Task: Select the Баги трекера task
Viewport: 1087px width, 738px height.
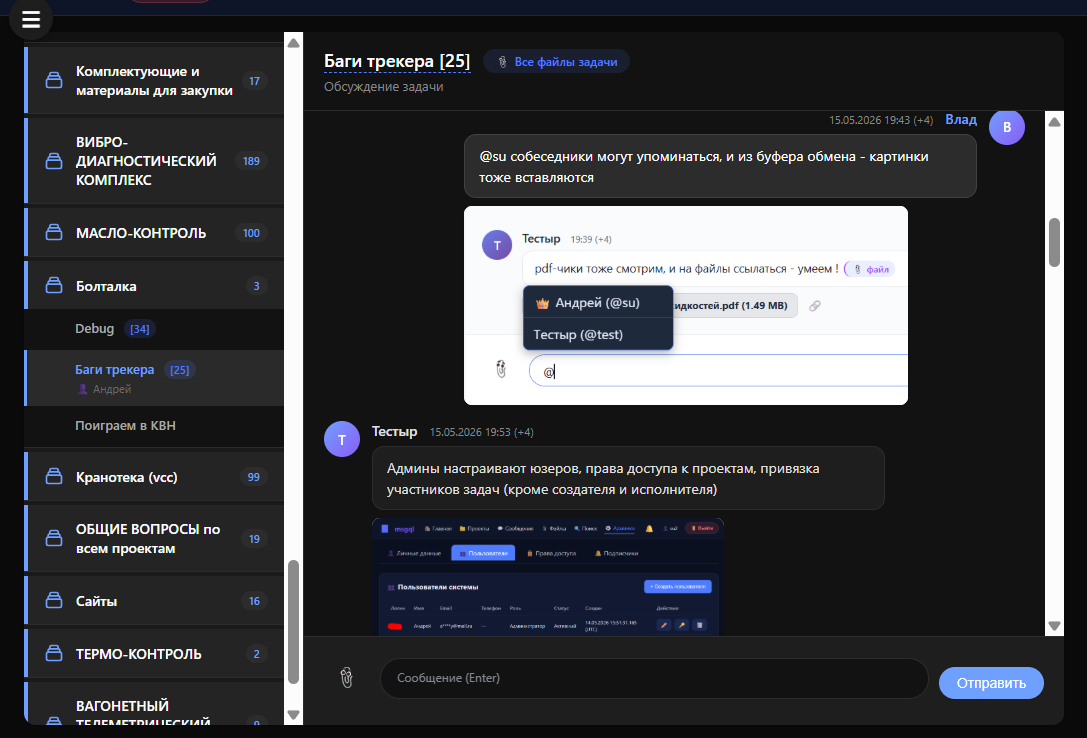Action: (x=155, y=378)
